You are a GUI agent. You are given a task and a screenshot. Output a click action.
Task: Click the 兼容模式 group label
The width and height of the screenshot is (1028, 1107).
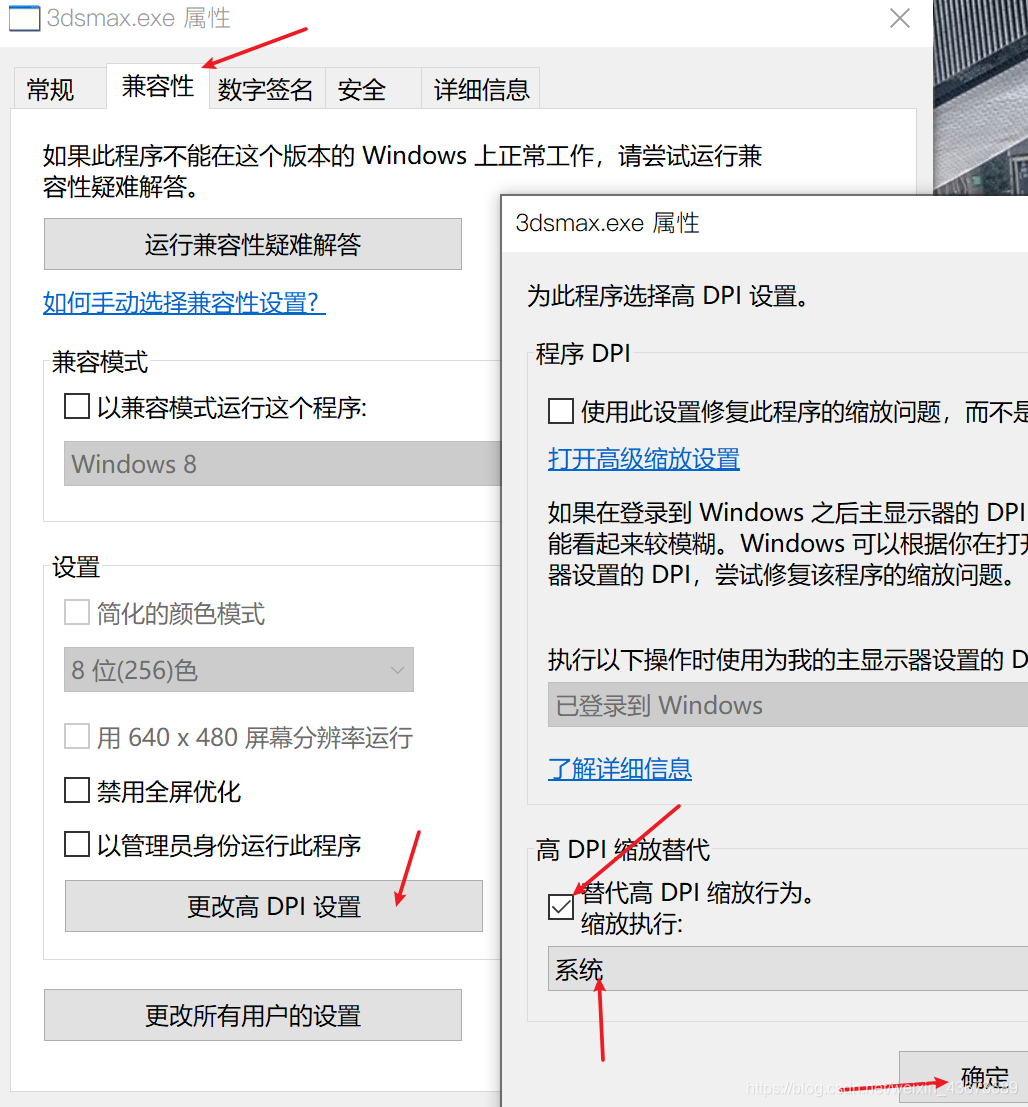coord(100,362)
